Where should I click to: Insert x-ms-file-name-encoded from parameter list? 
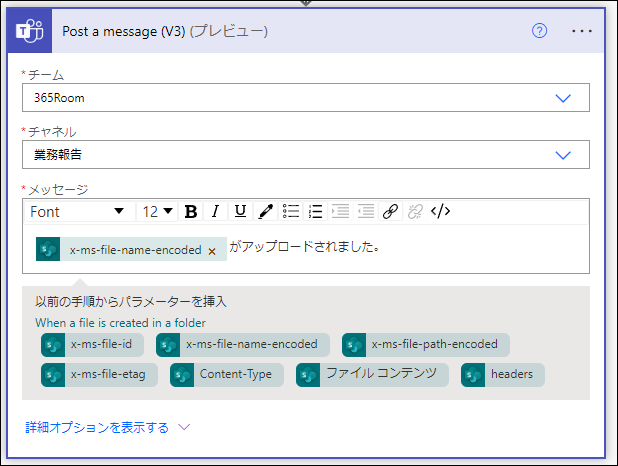(243, 345)
